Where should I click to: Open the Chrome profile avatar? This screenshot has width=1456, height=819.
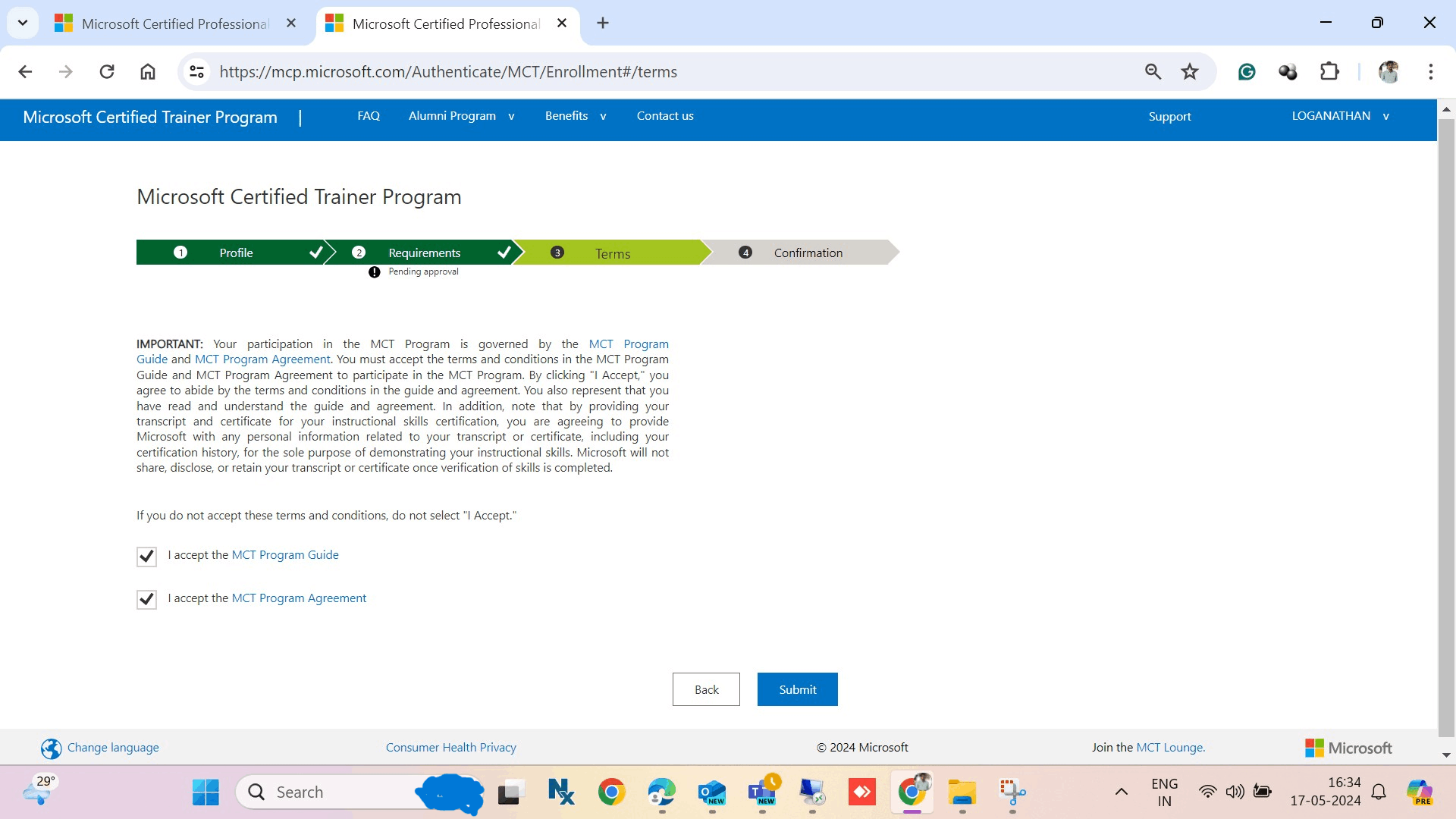pos(1389,71)
